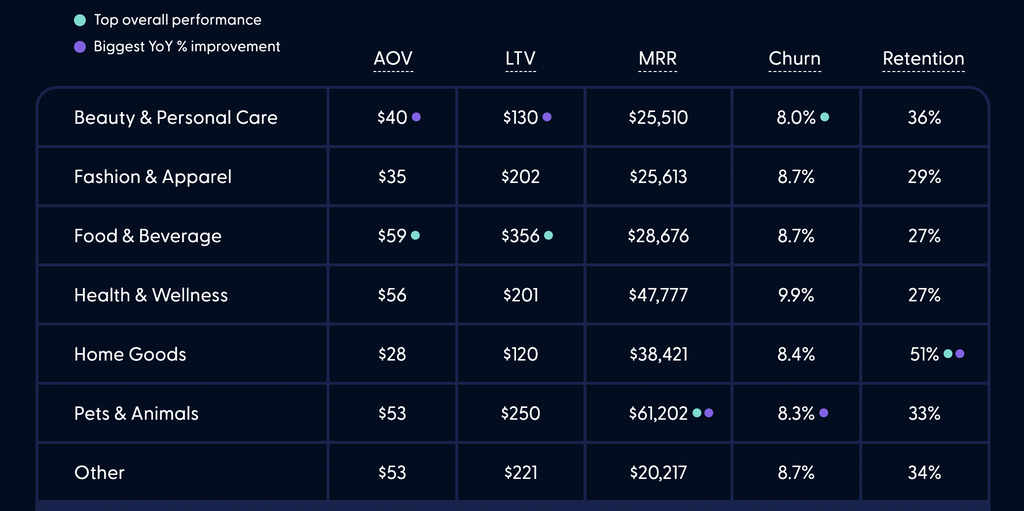Click the purple dot beside 51% retention

click(960, 354)
